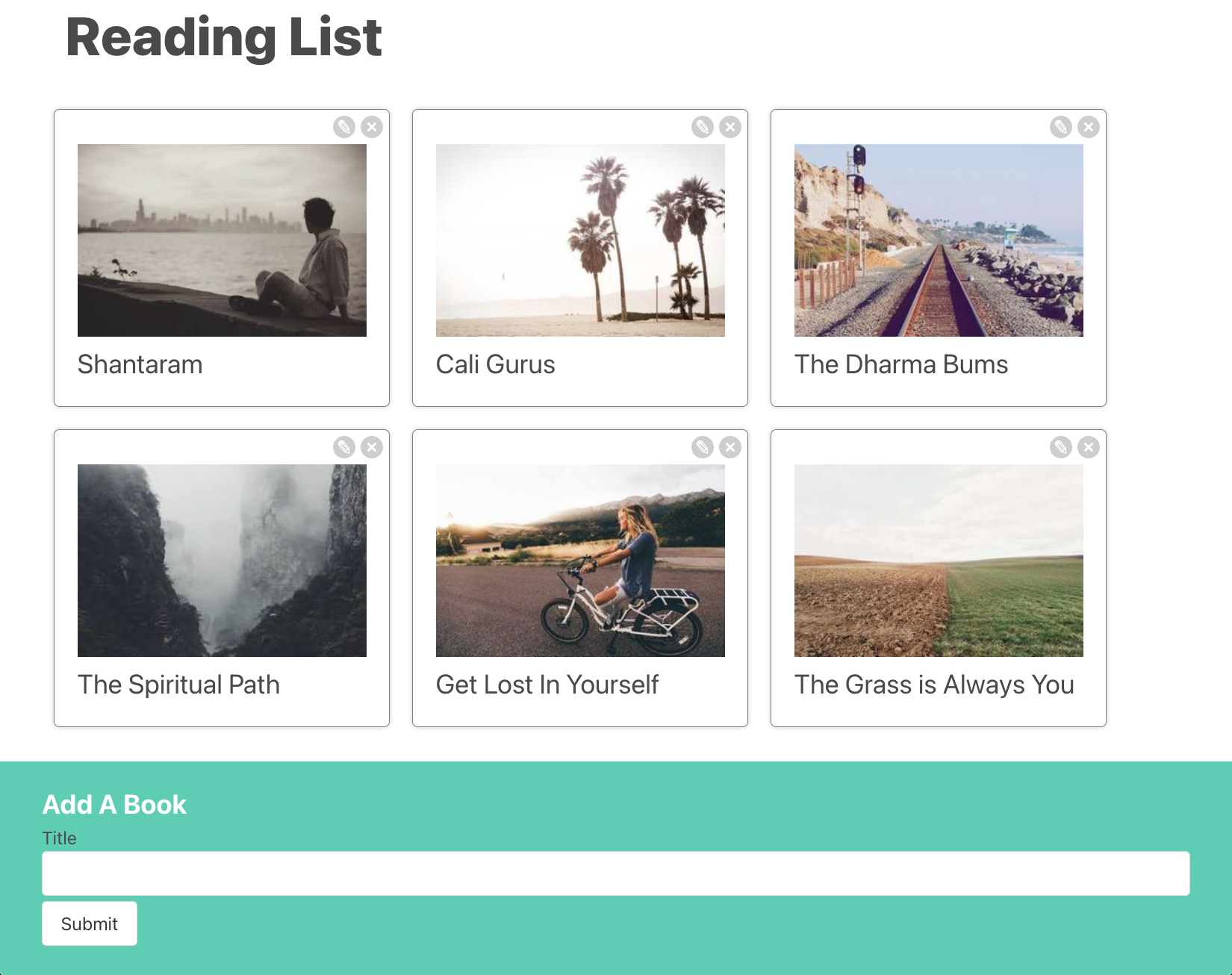Open the railway image on The Dharma Bums
1232x975 pixels.
pos(938,240)
